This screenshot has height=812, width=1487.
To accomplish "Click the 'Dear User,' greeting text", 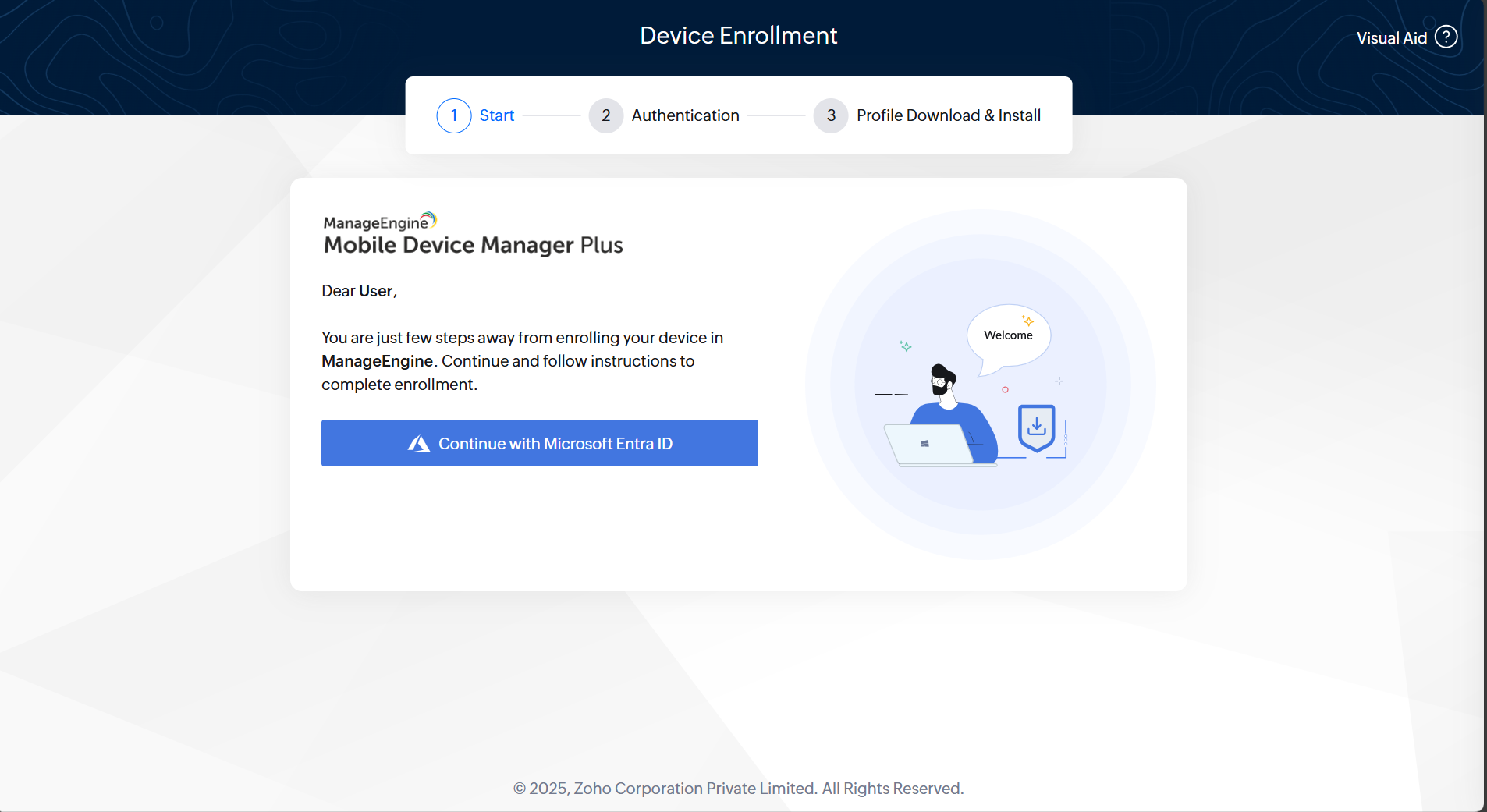I will coord(360,291).
